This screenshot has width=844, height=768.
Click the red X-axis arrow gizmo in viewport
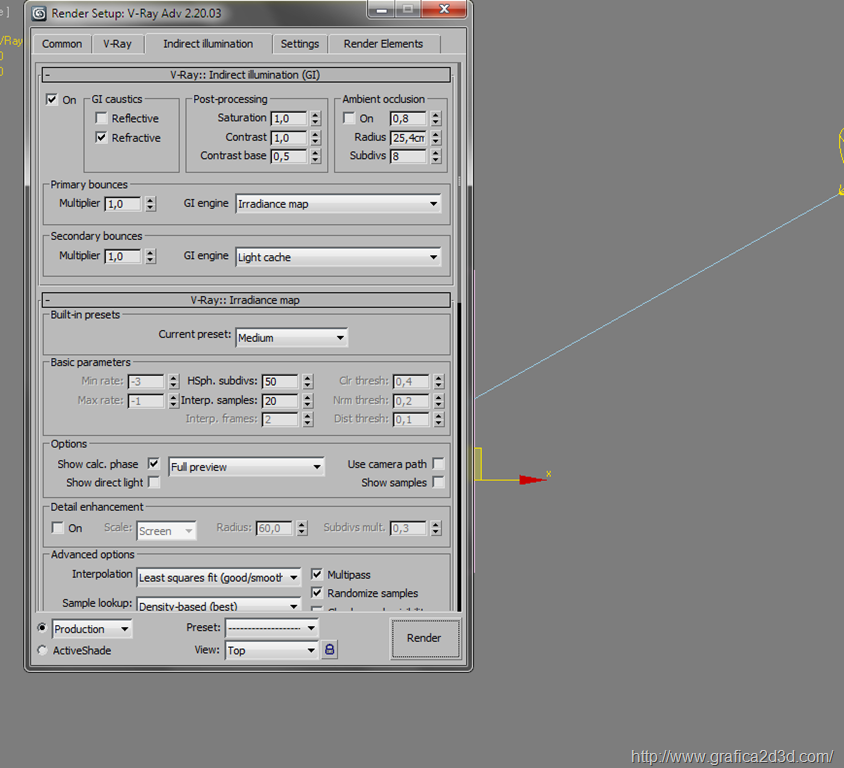[x=532, y=480]
